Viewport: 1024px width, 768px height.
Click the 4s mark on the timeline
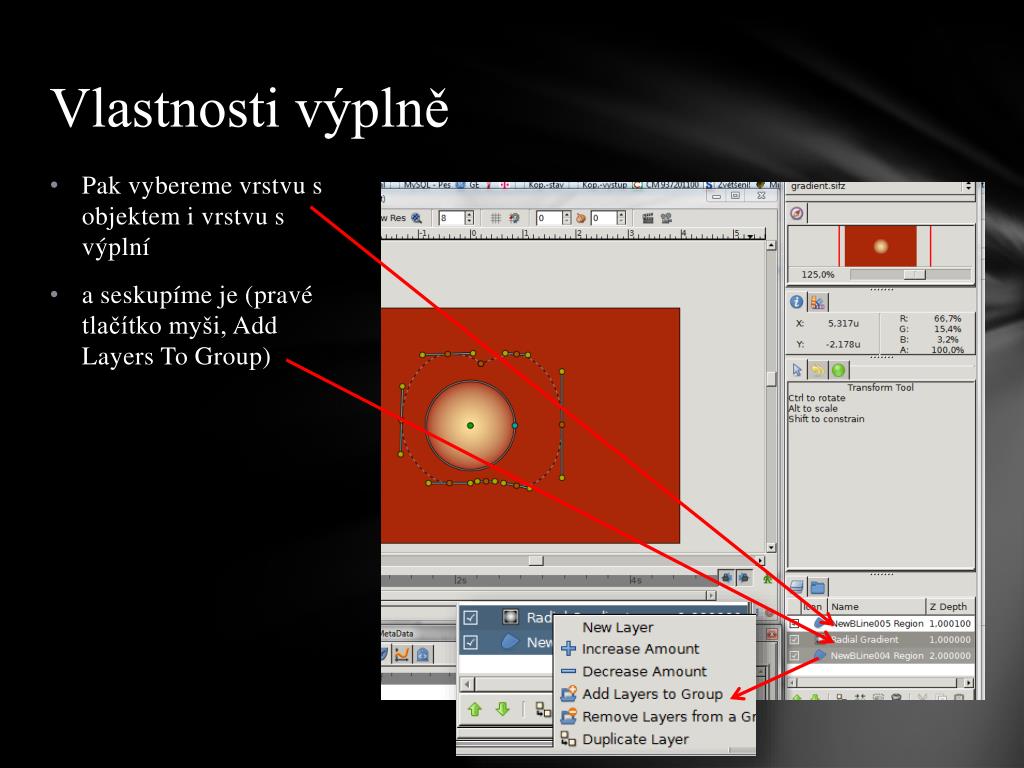pyautogui.click(x=636, y=580)
